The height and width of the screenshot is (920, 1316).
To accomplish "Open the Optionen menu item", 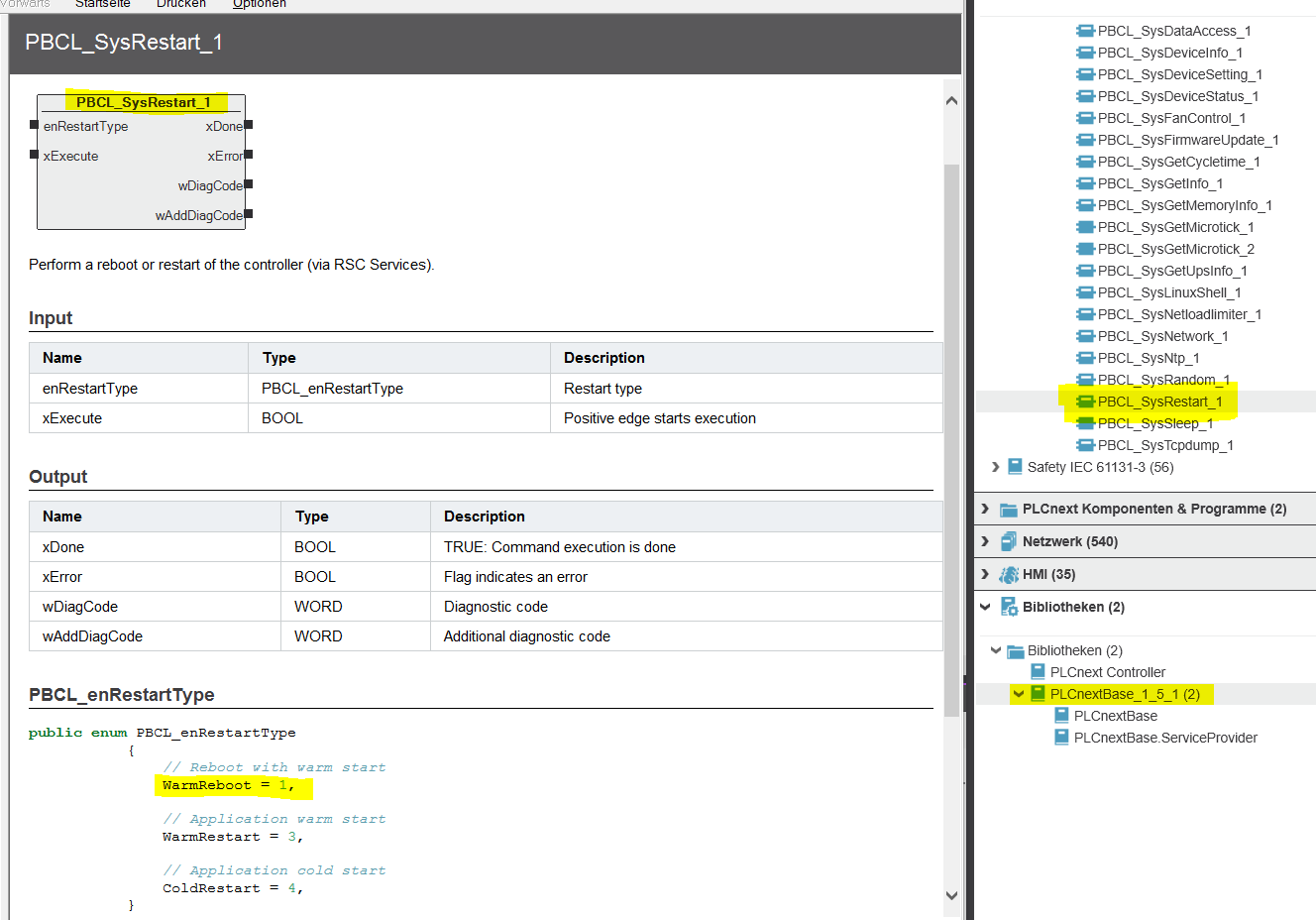I will [260, 4].
